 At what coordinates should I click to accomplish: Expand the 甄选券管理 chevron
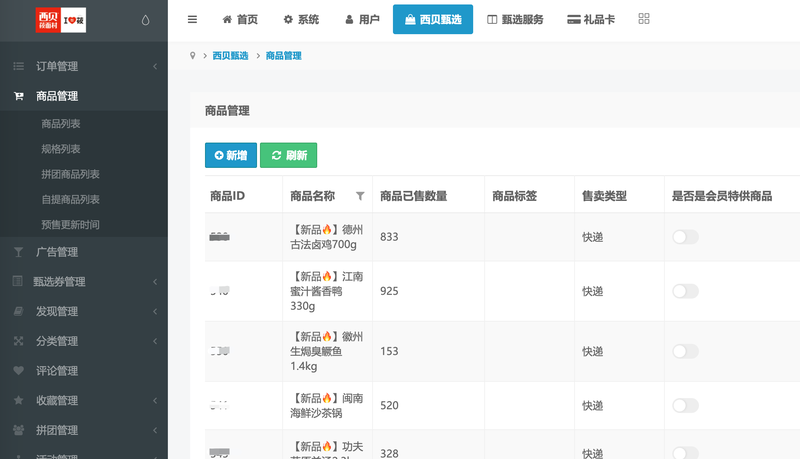[x=155, y=282]
